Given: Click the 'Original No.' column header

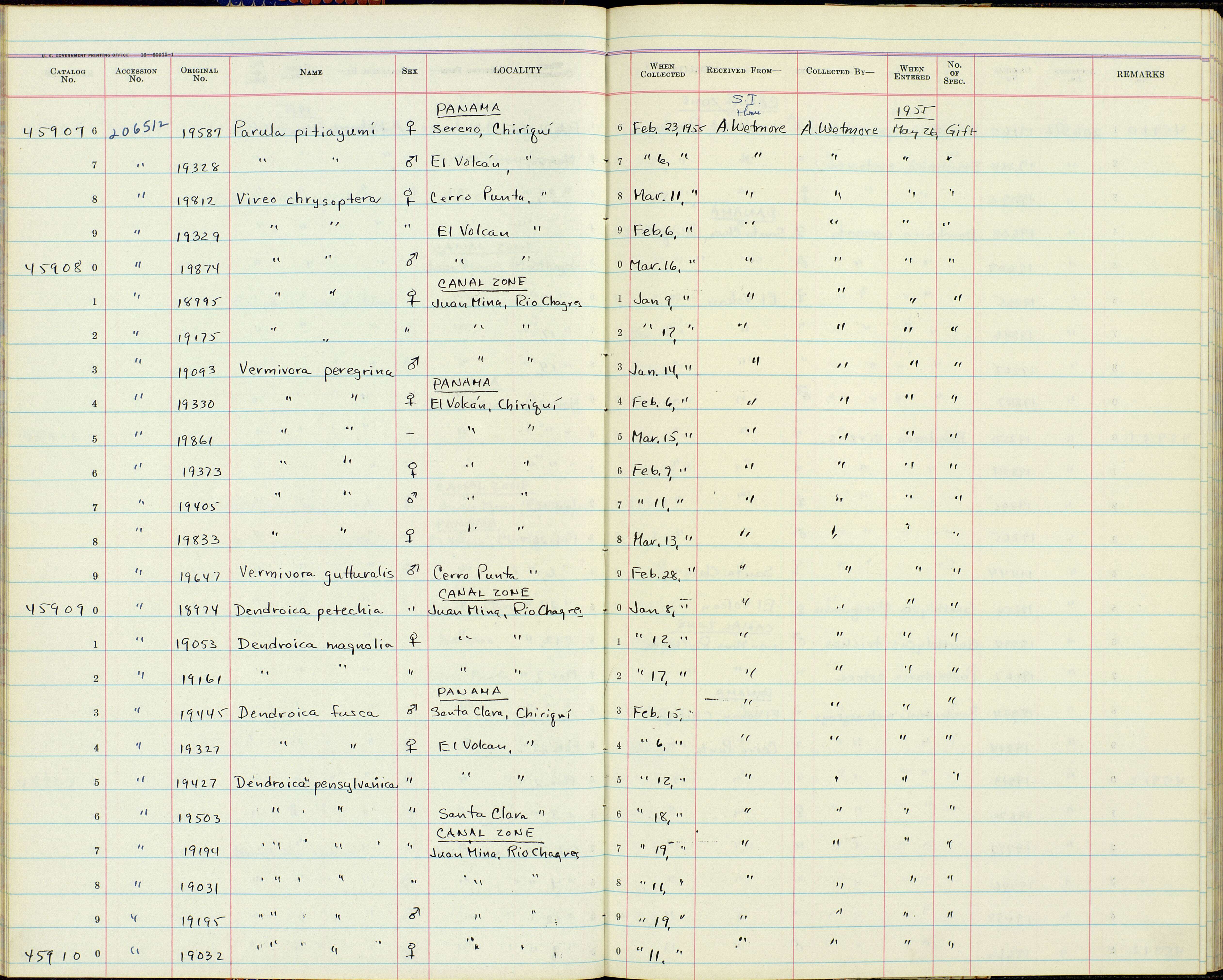Looking at the screenshot, I should coord(199,74).
